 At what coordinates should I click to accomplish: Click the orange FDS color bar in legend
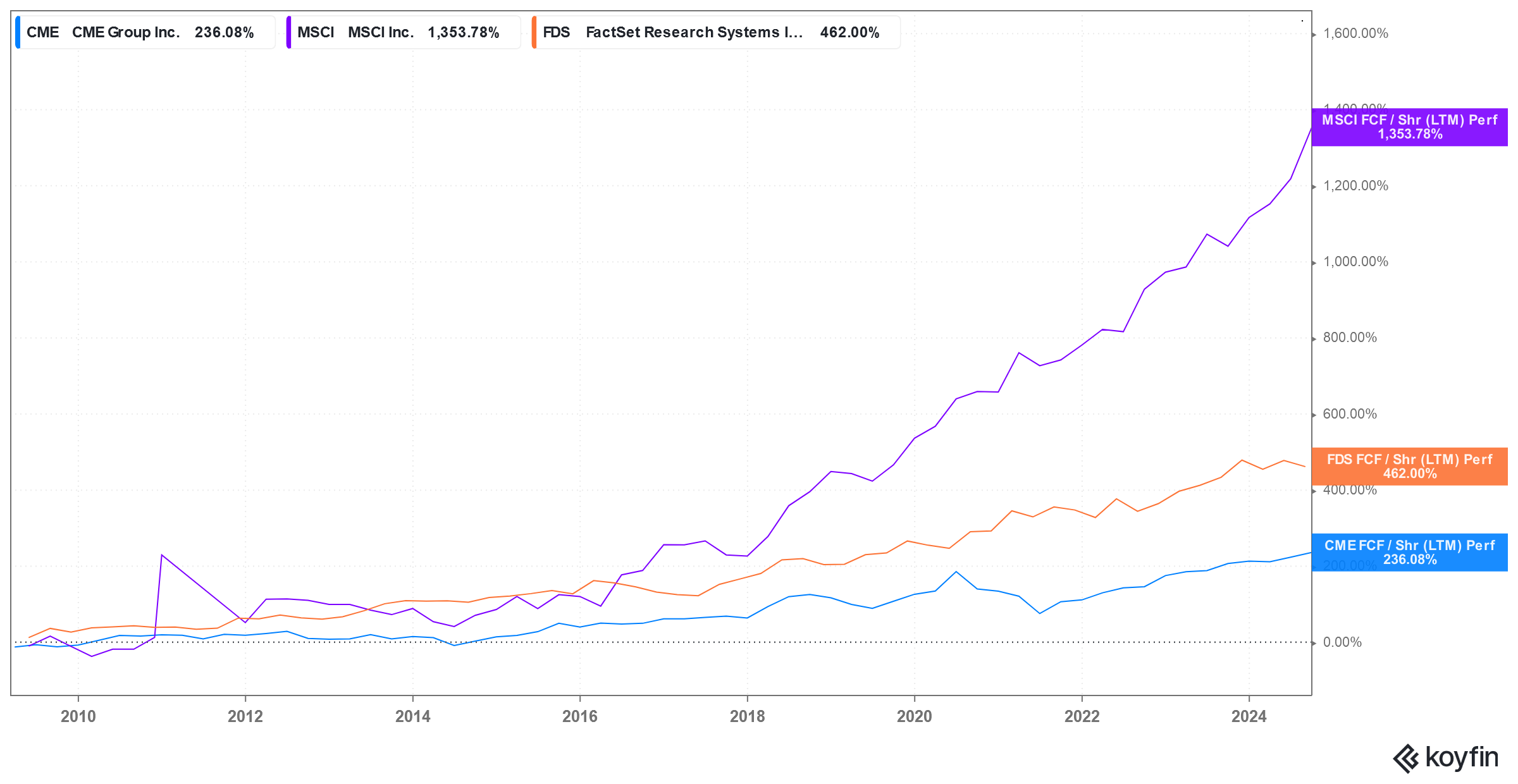click(534, 32)
